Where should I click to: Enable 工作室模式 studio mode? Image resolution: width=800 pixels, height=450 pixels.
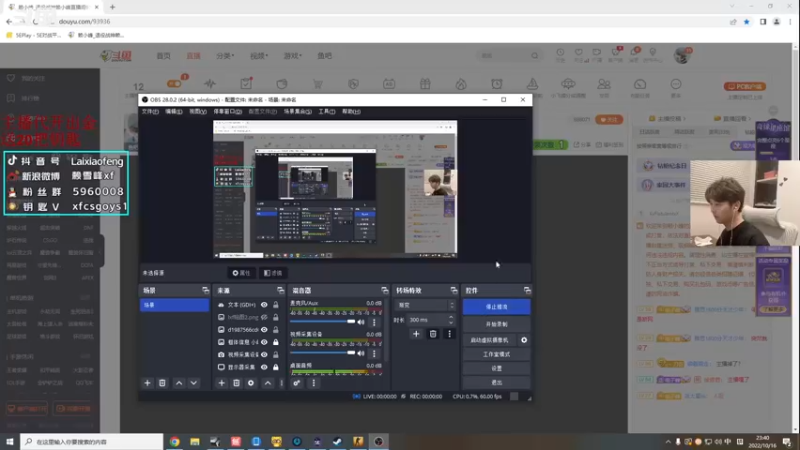pyautogui.click(x=496, y=354)
